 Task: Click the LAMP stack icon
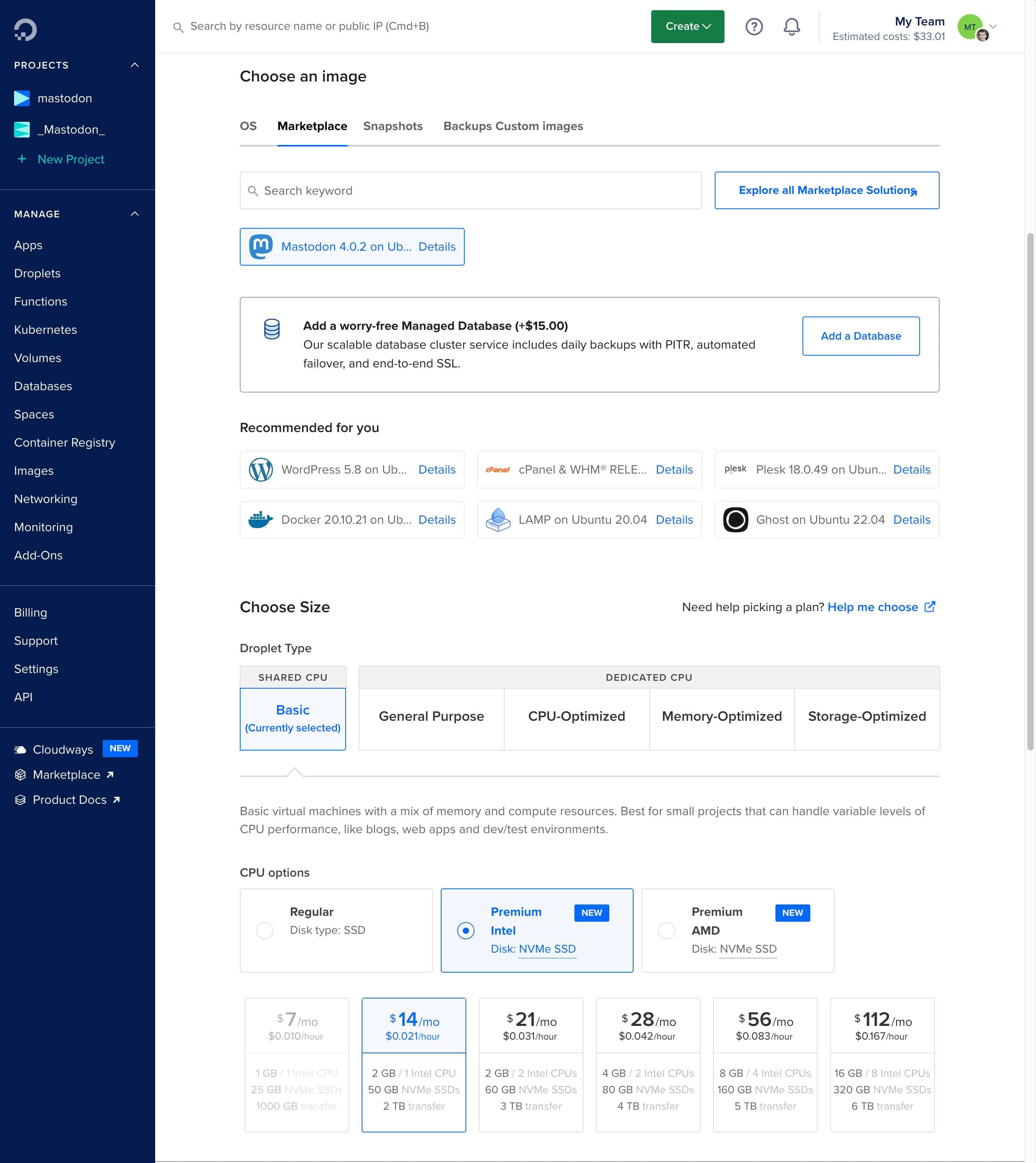498,519
